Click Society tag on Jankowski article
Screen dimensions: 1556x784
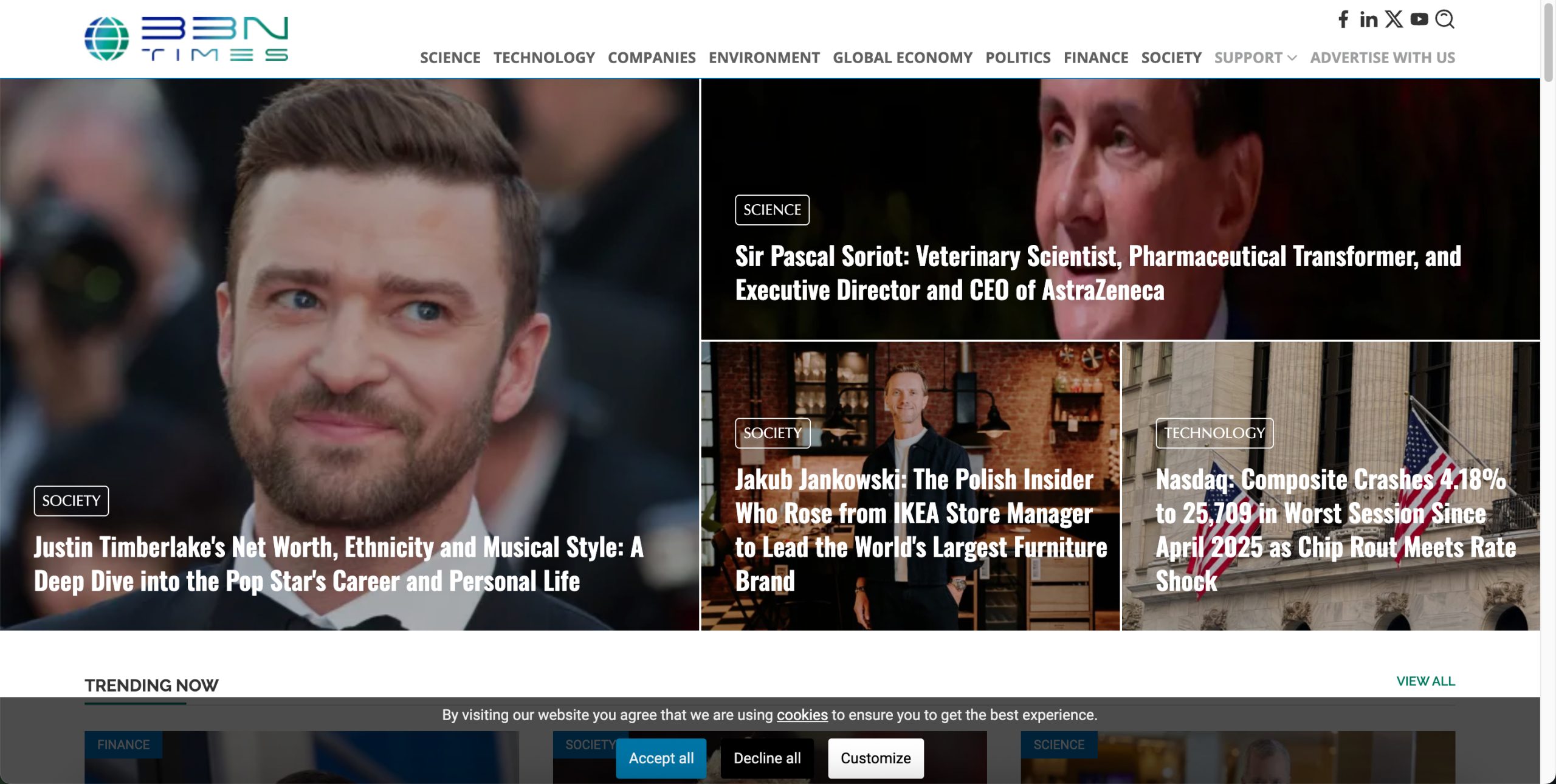[x=773, y=433]
